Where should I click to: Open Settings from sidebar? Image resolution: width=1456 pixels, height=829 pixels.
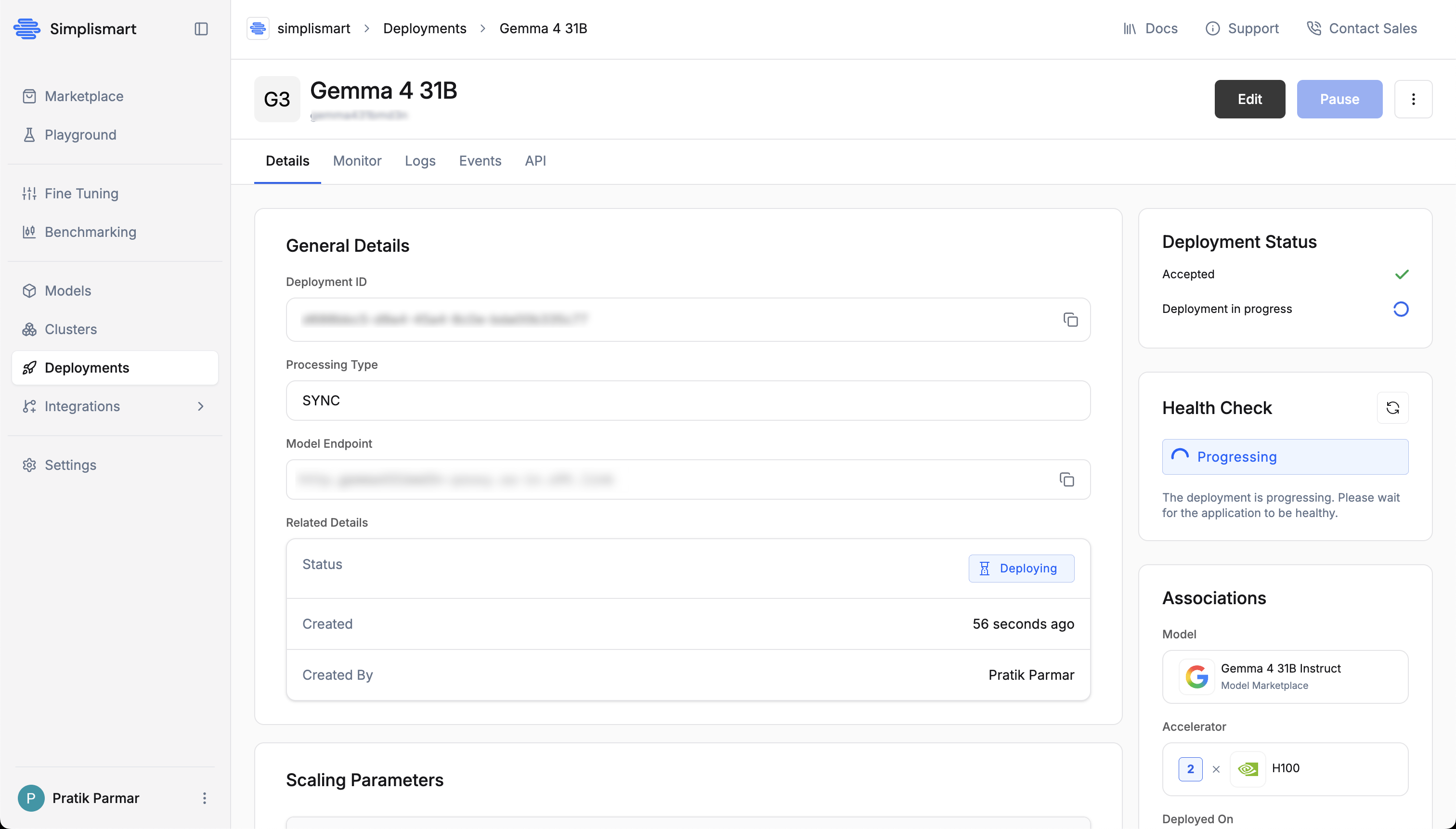[x=115, y=465]
